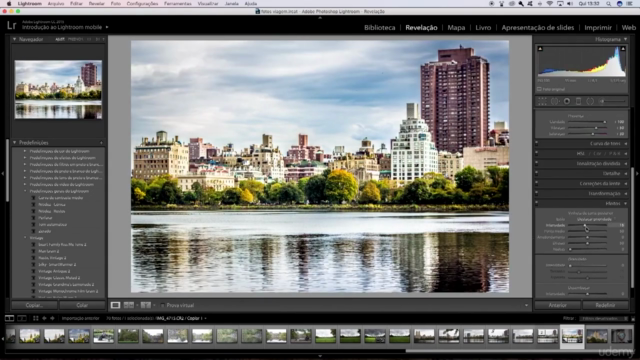Enable the Prova virtual checkbox
Image resolution: width=640 pixels, height=360 pixels.
tap(162, 305)
